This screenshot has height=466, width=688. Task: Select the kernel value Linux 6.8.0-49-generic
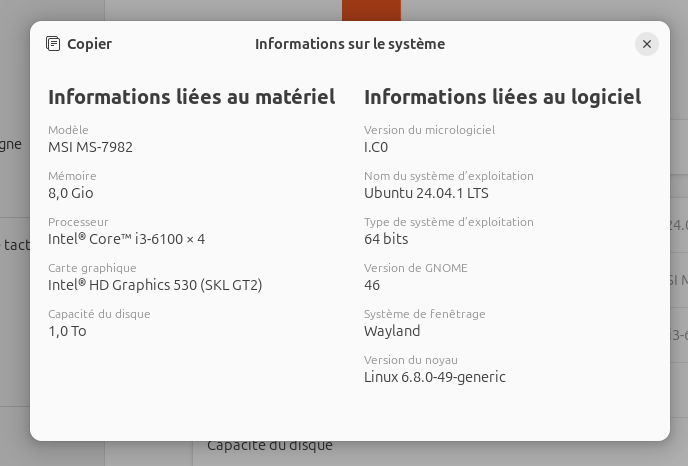[x=435, y=377]
